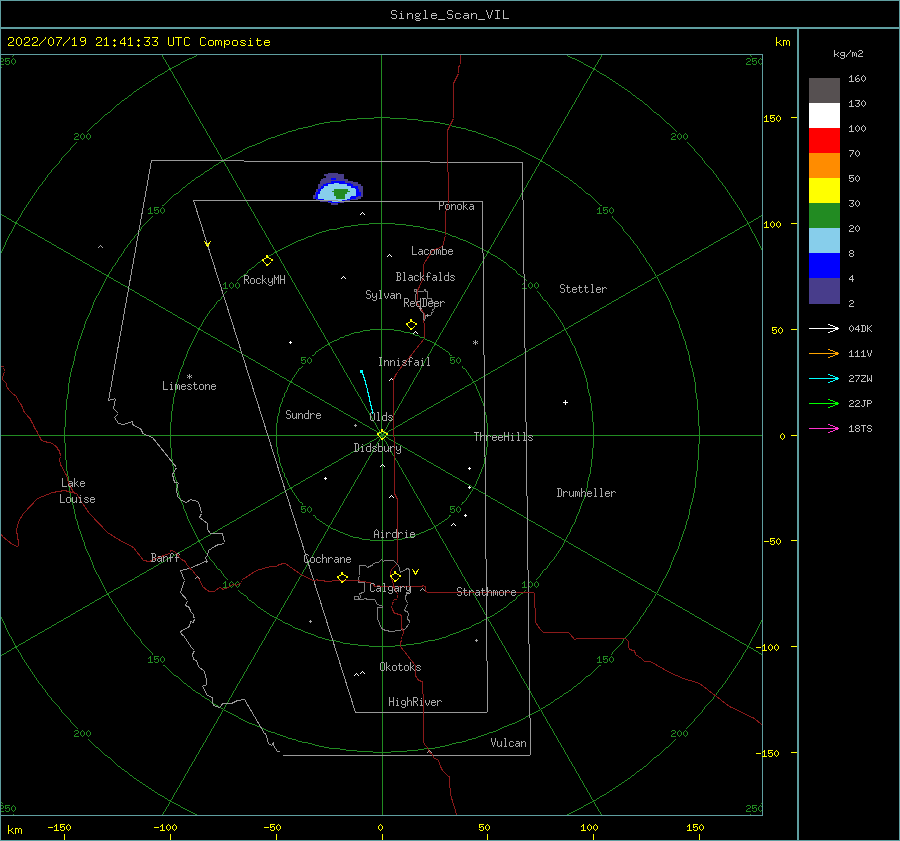Click the Okotoks label
The image size is (900, 841).
pyautogui.click(x=400, y=667)
